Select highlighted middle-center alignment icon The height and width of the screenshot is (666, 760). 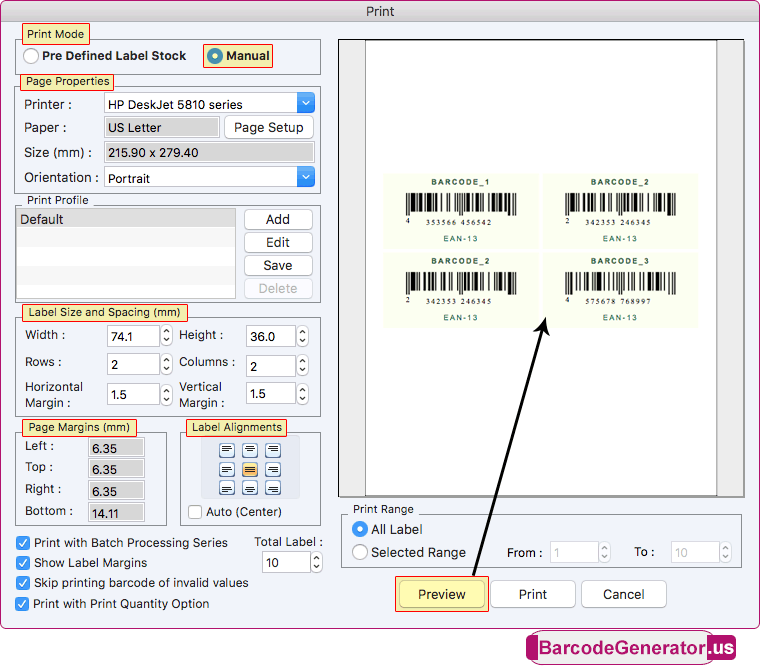(250, 469)
